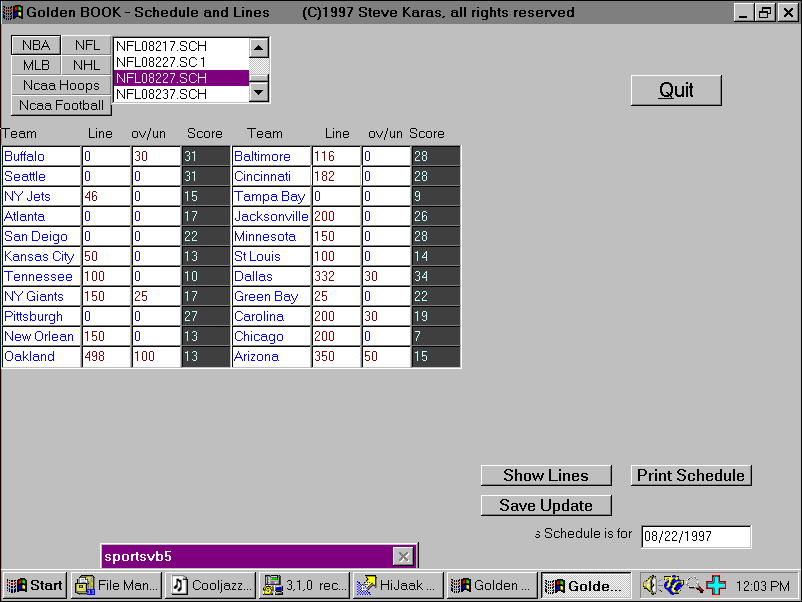The image size is (802, 602).
Task: Click the Buffalo team cell
Action: [42, 156]
